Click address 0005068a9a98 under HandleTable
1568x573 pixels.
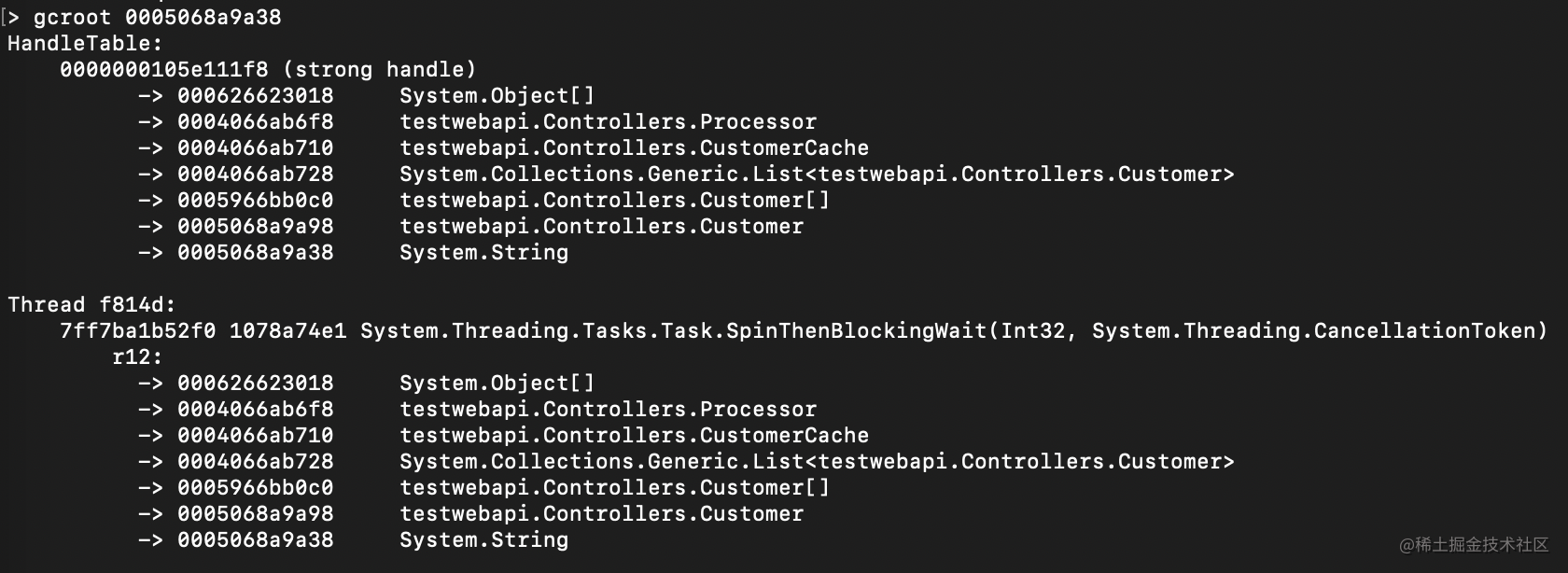click(255, 227)
